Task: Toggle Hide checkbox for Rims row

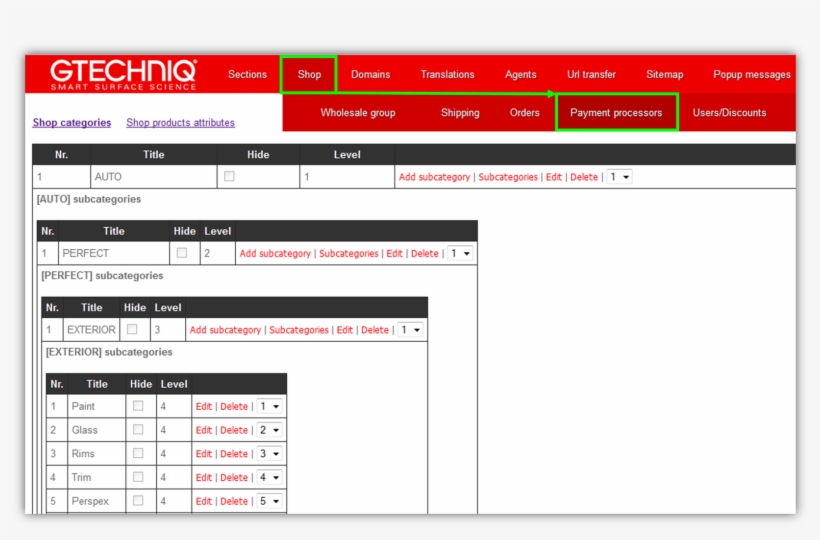Action: (x=138, y=453)
